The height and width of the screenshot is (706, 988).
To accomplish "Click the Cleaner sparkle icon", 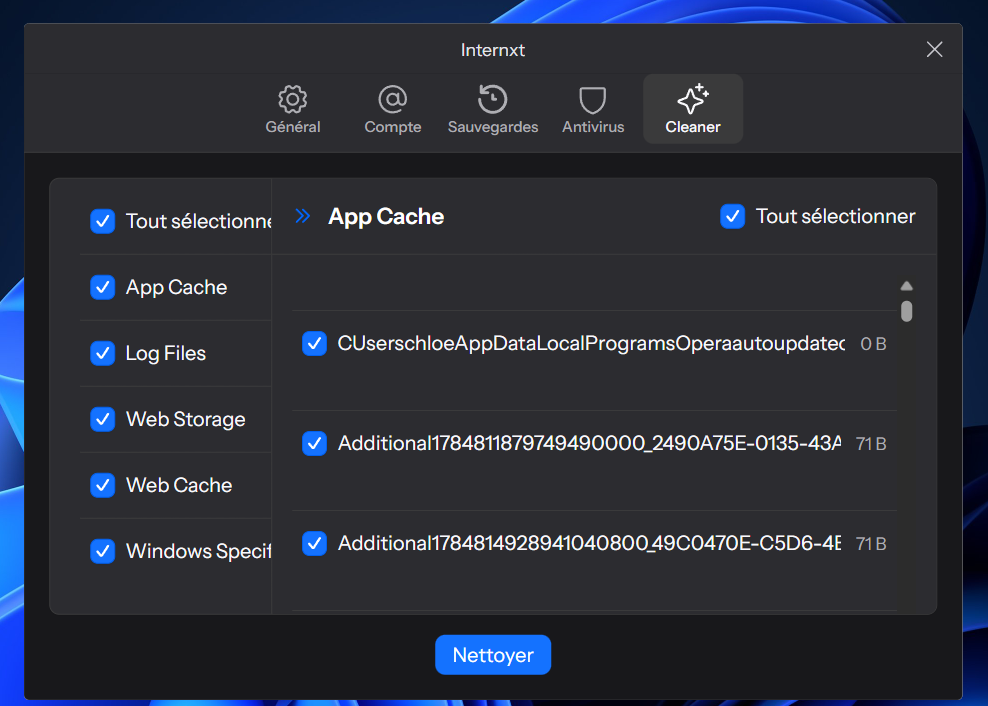I will 693,99.
